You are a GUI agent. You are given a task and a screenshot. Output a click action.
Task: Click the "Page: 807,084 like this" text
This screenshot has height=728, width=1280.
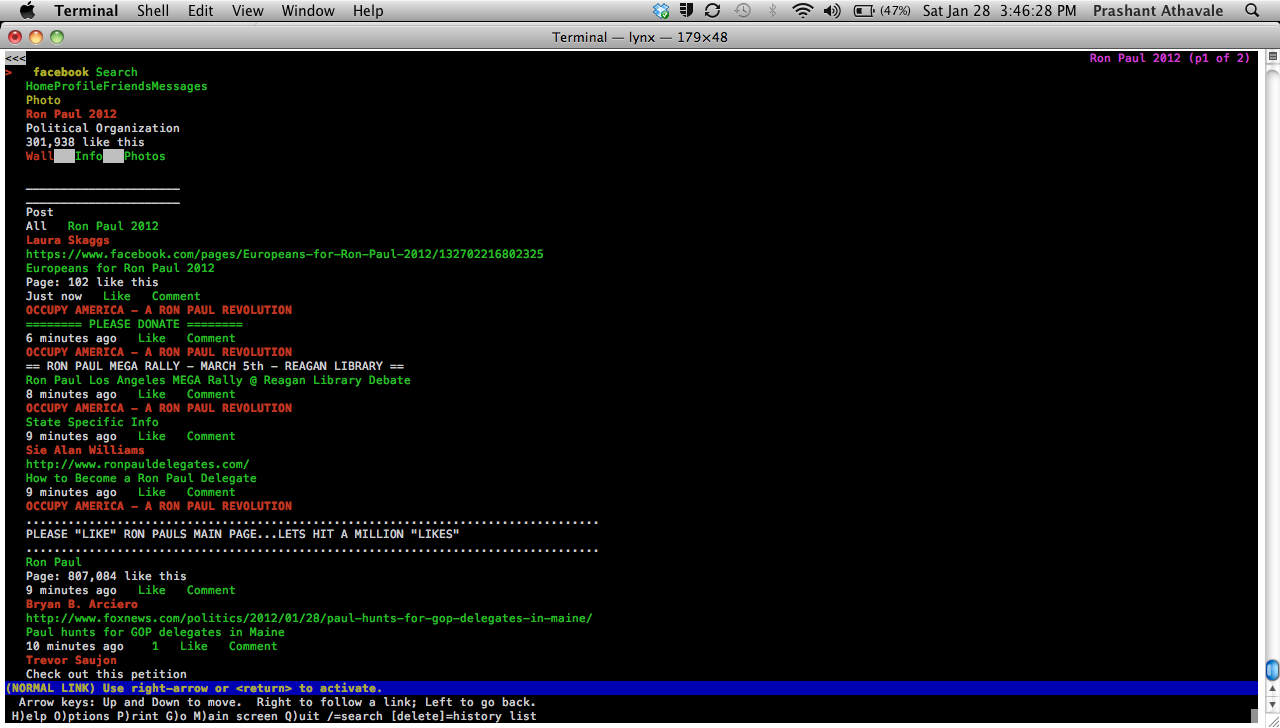[106, 576]
